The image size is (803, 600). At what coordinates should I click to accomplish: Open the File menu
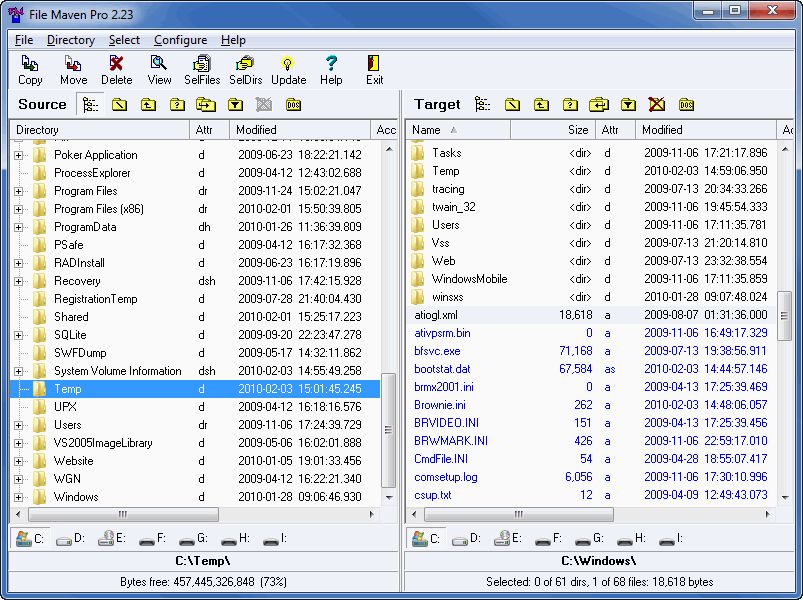pos(24,40)
